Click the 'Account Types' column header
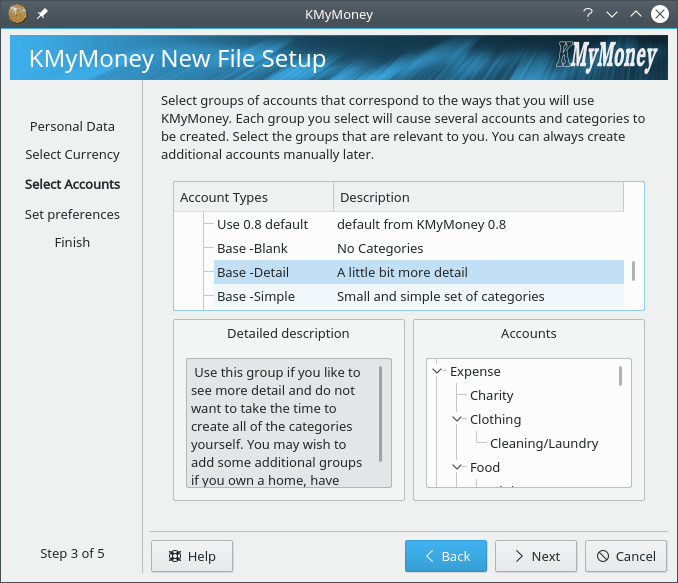Viewport: 678px width, 583px height. tap(254, 197)
